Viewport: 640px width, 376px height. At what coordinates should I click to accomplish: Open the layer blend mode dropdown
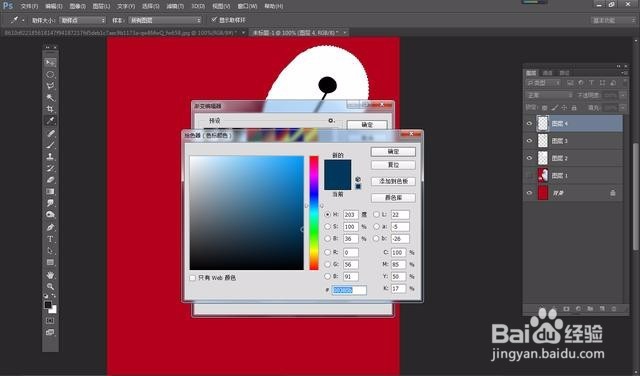[549, 95]
